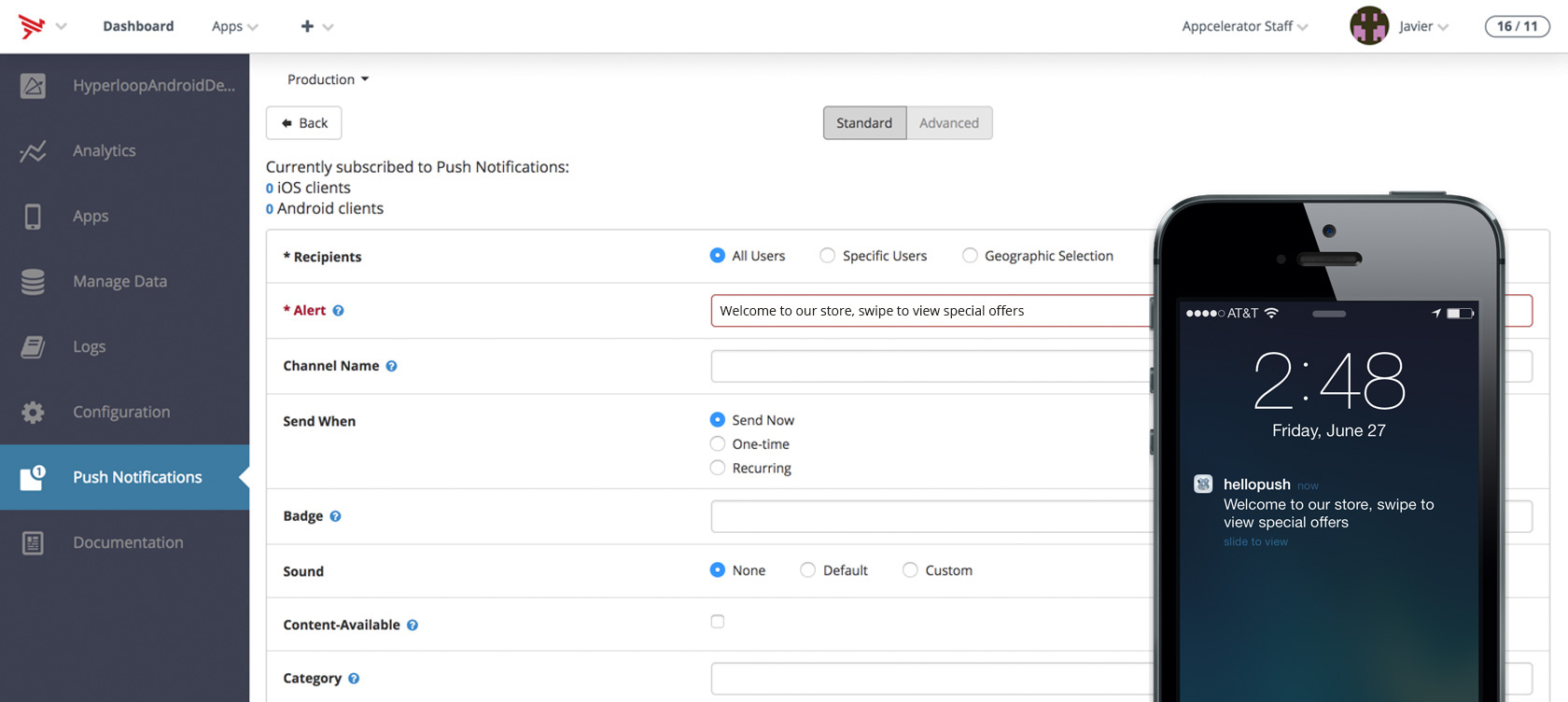
Task: Open the Analytics sidebar icon
Action: pos(33,151)
